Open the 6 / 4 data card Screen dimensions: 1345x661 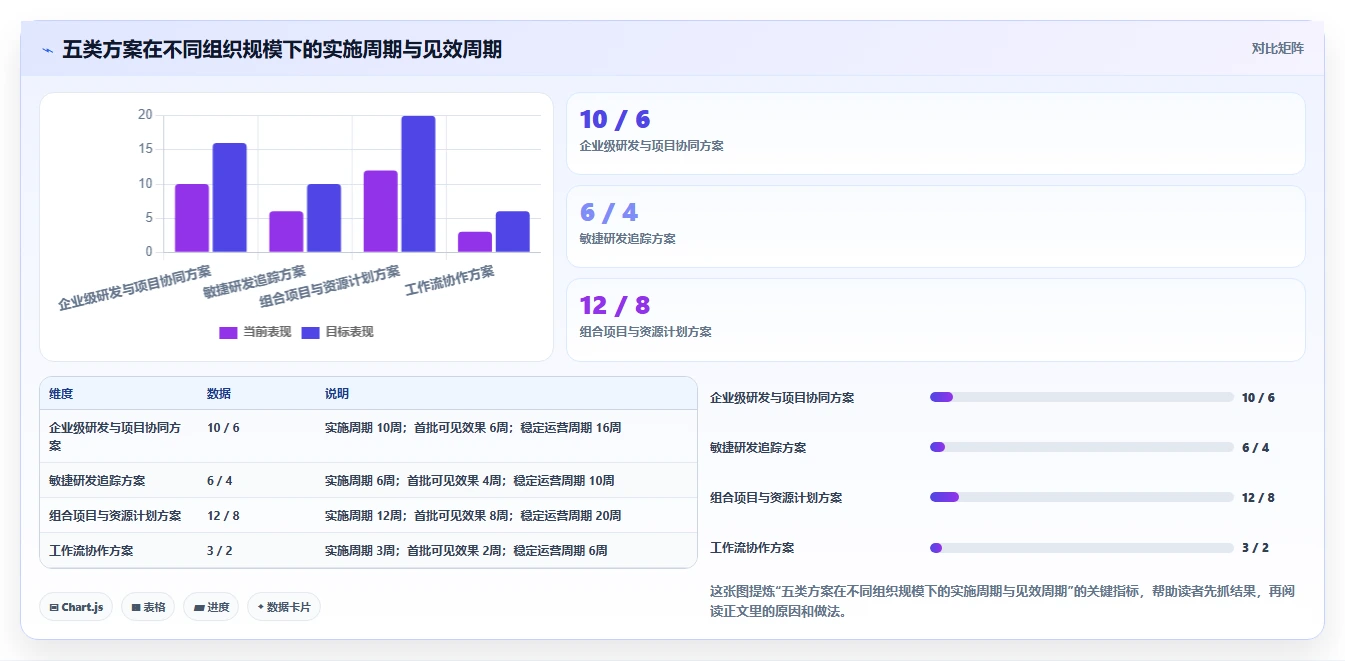(x=936, y=227)
